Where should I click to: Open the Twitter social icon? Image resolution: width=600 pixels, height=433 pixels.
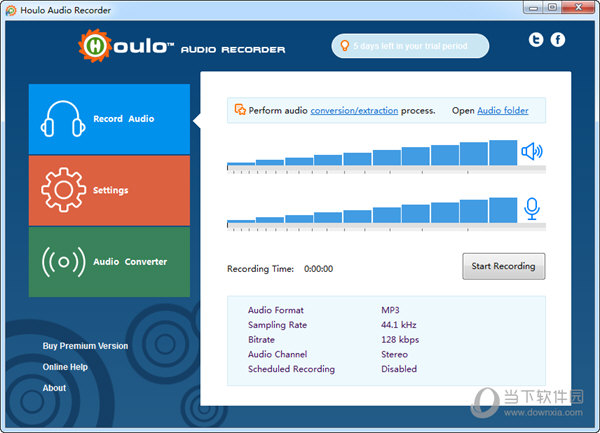536,40
